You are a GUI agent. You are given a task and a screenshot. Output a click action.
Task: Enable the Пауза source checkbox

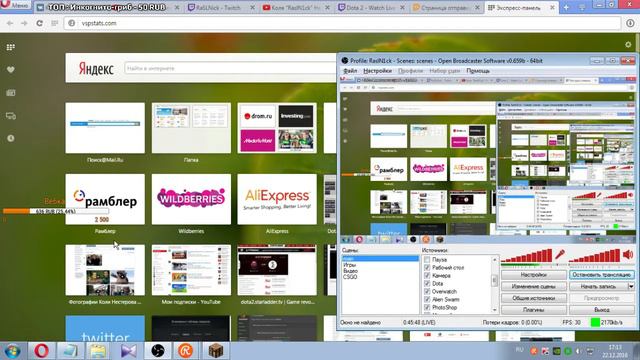pos(427,260)
